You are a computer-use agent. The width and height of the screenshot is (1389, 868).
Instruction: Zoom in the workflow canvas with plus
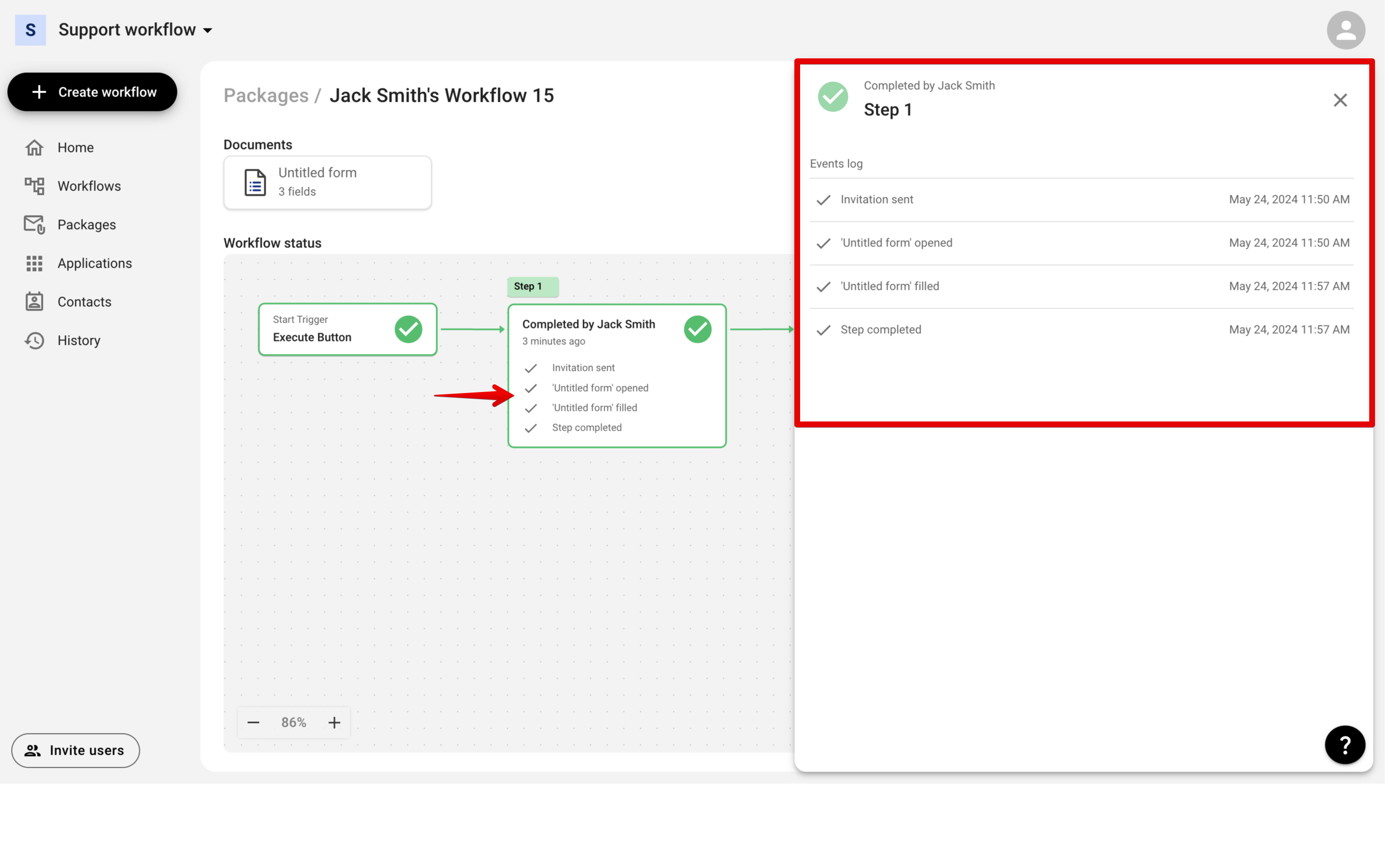[x=334, y=722]
